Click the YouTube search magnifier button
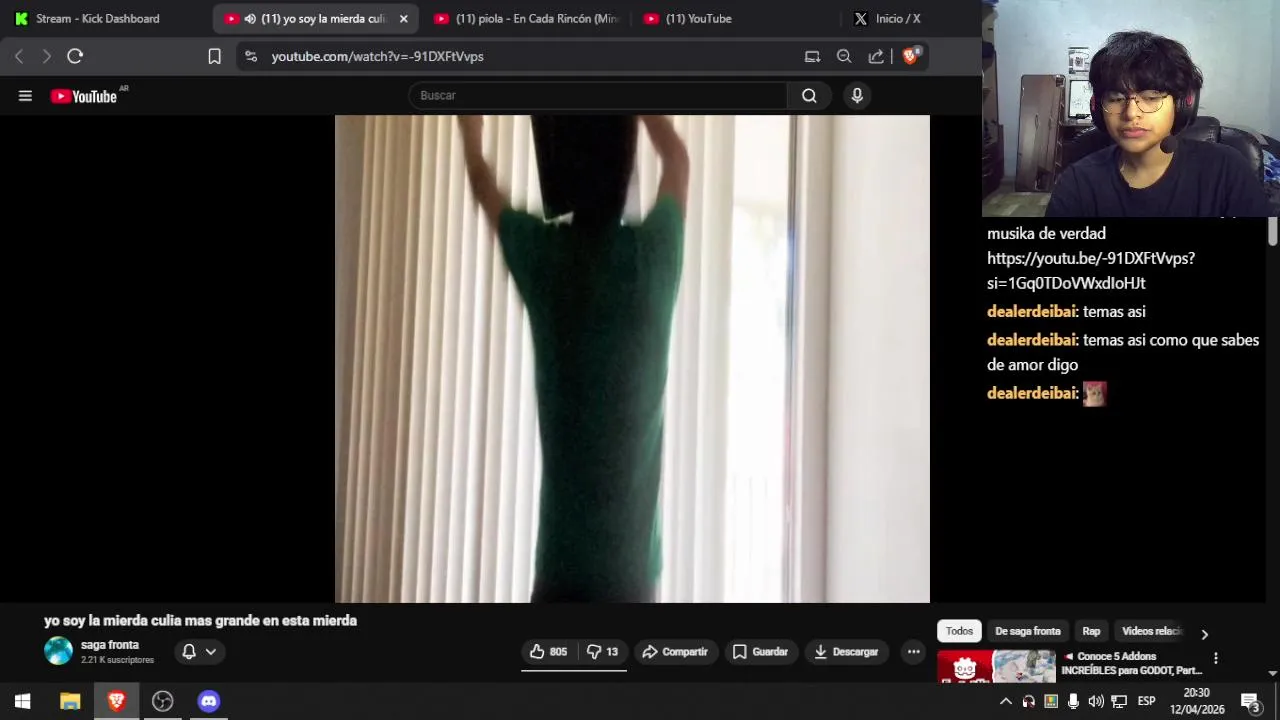This screenshot has width=1280, height=720. 809,96
